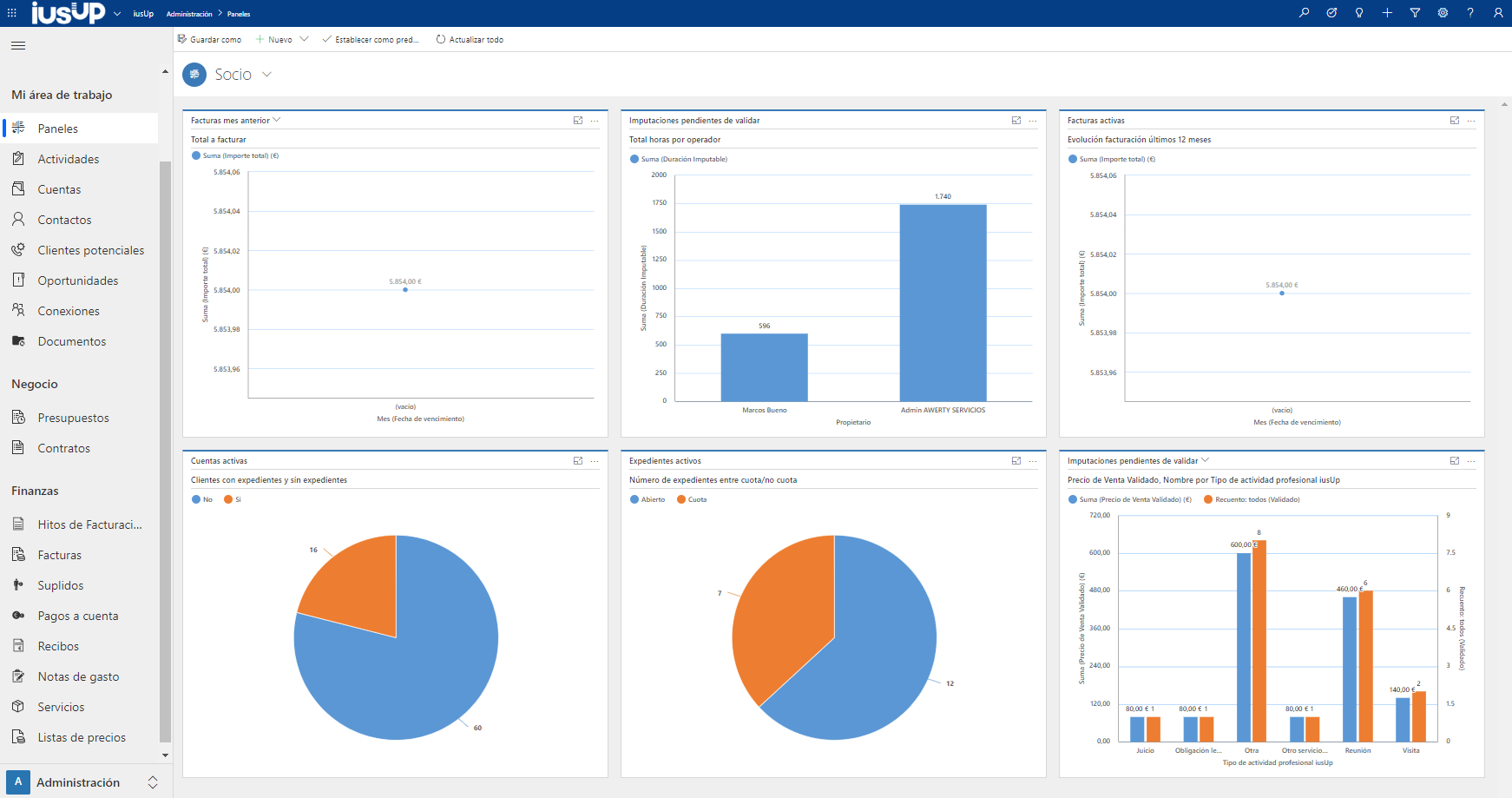Open the dropdown arrow next to Nuevo
Screen dimensions: 1512x798
click(x=304, y=39)
